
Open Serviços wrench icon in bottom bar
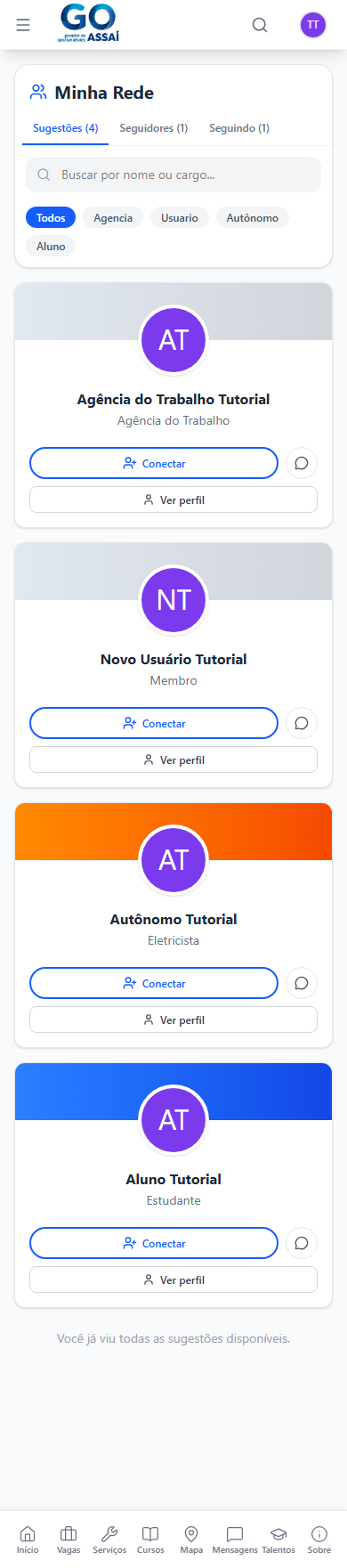click(109, 1540)
